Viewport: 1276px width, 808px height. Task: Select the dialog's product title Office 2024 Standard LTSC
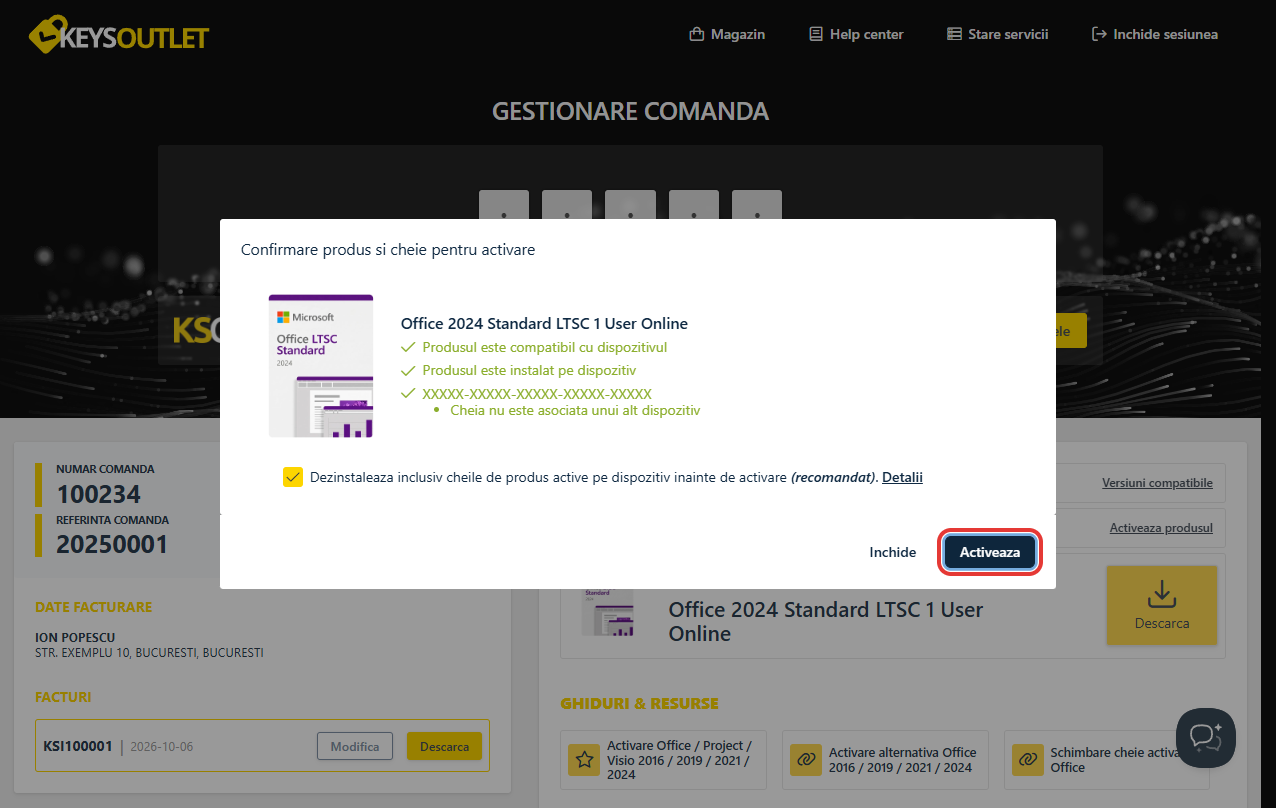coord(544,324)
